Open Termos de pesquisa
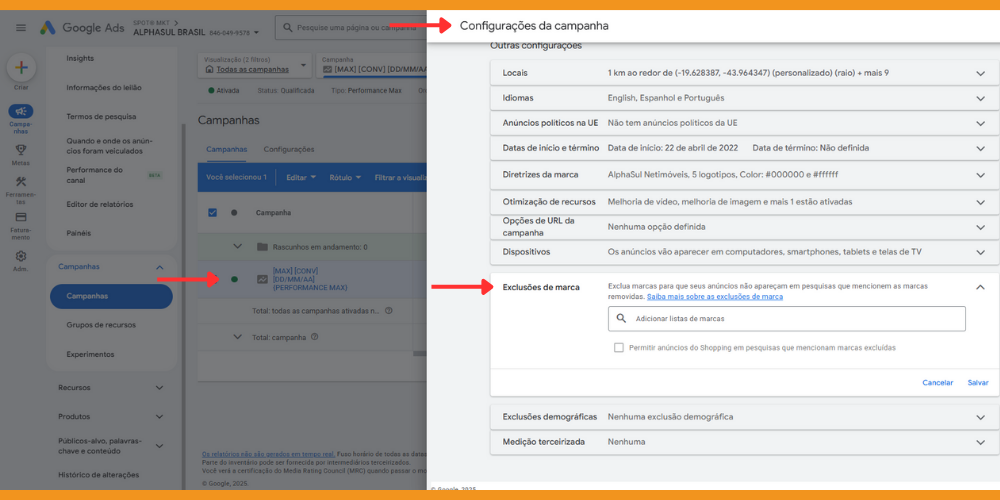This screenshot has height=500, width=1000. point(101,117)
